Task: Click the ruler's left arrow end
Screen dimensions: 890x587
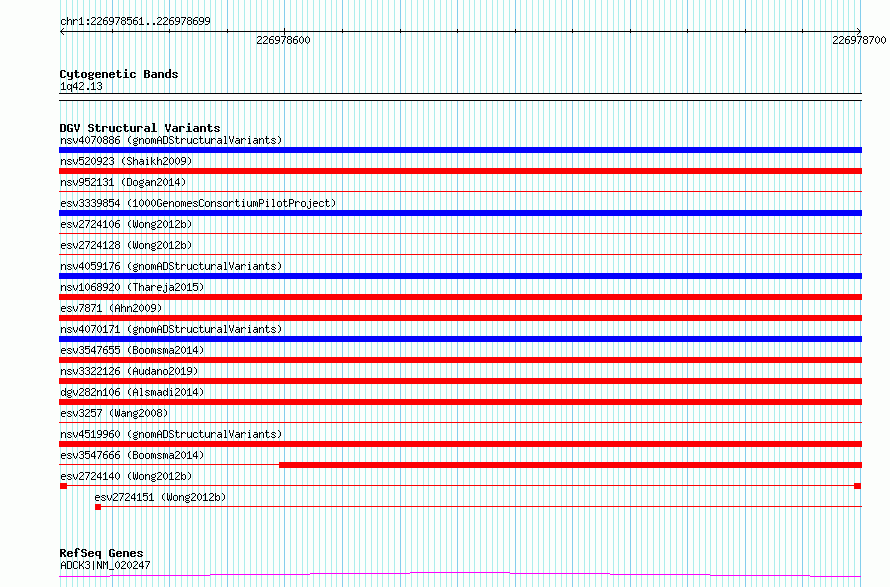Action: [x=62, y=32]
